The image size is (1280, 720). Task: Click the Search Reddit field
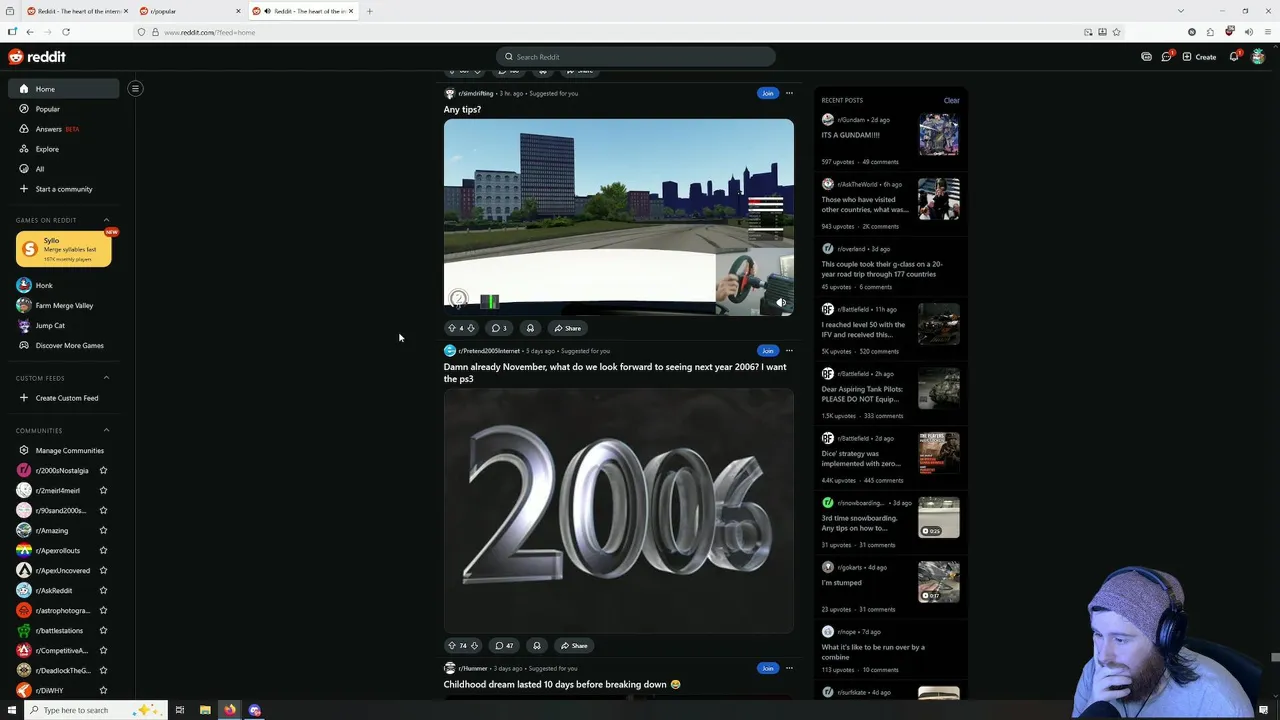(x=635, y=57)
